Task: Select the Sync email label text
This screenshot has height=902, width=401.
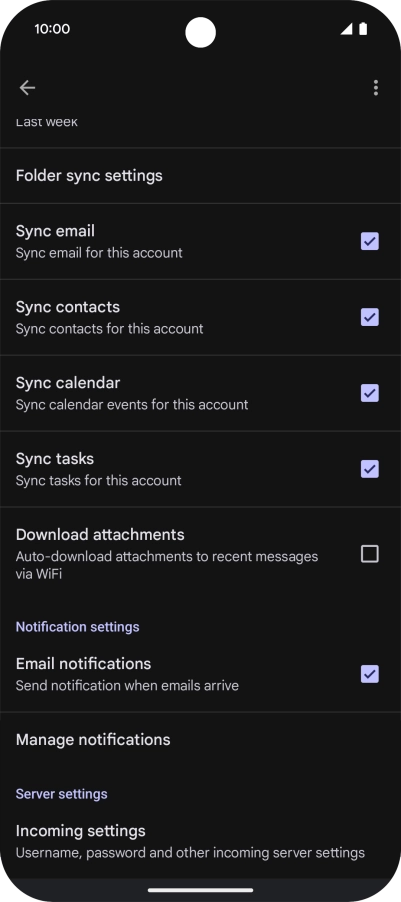Action: 55,231
